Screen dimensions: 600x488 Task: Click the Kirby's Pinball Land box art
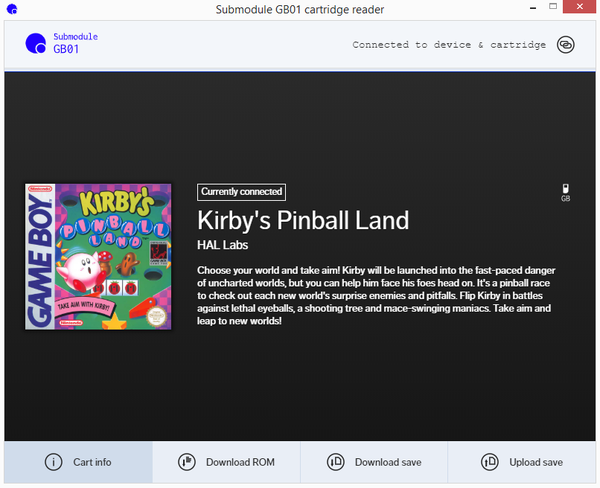click(x=98, y=256)
